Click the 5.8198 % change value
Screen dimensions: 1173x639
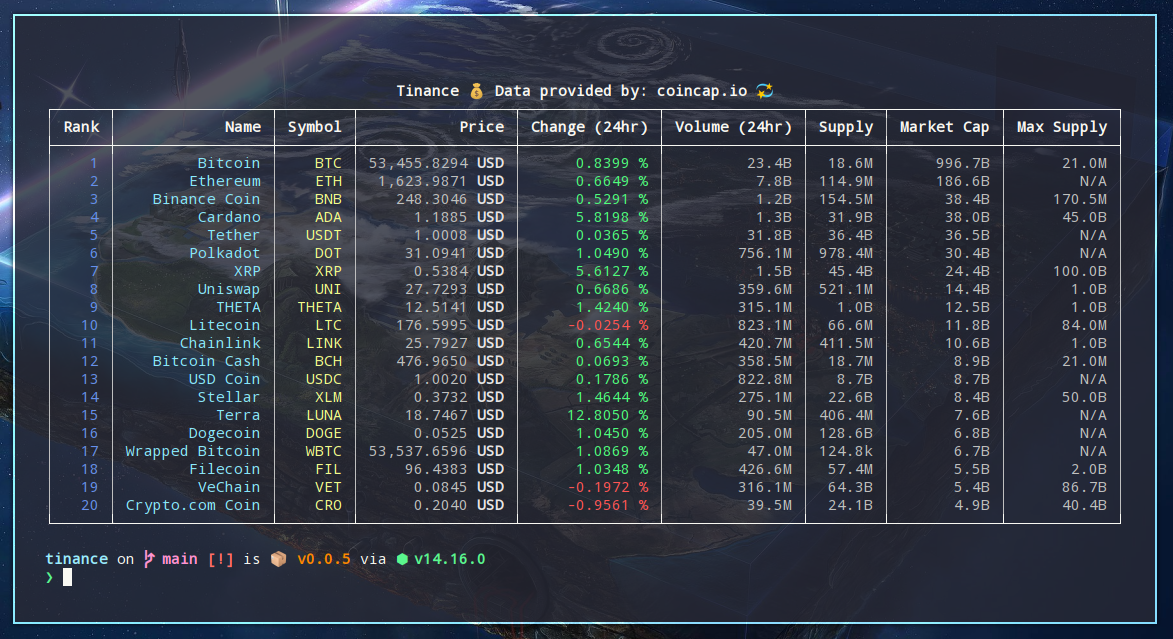click(x=612, y=217)
